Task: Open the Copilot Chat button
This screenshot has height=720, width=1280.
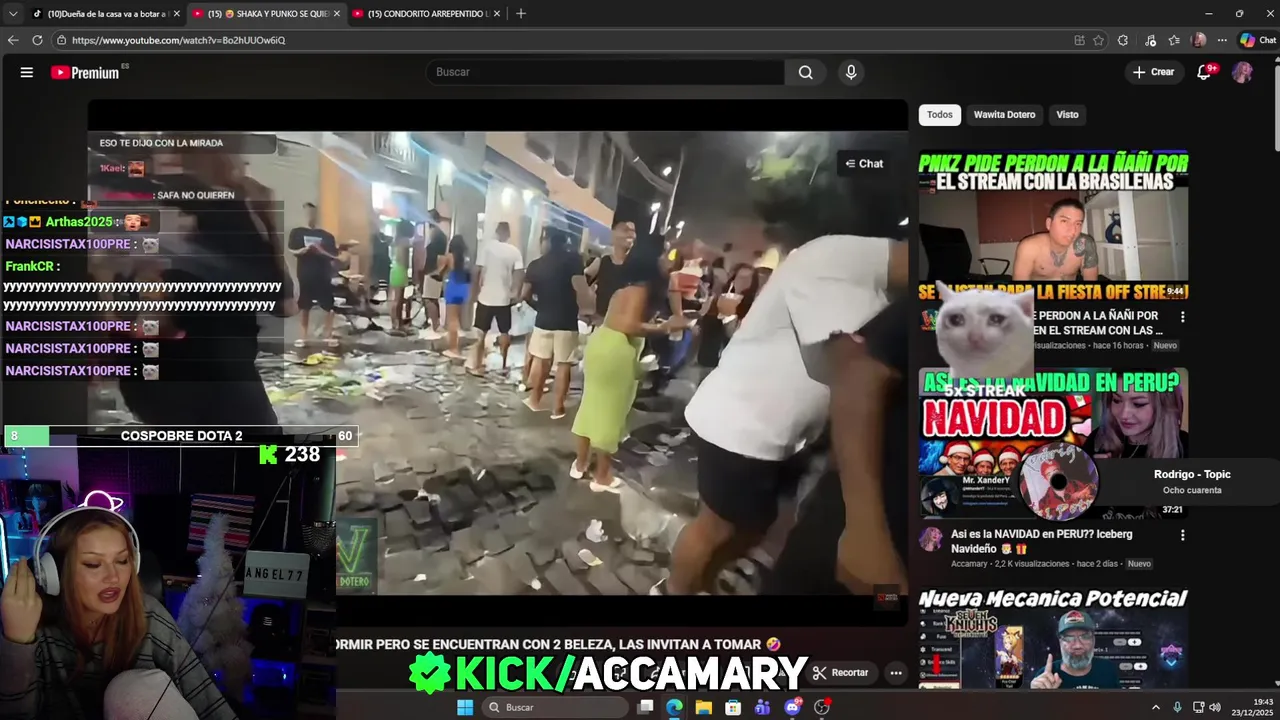Action: click(1257, 40)
